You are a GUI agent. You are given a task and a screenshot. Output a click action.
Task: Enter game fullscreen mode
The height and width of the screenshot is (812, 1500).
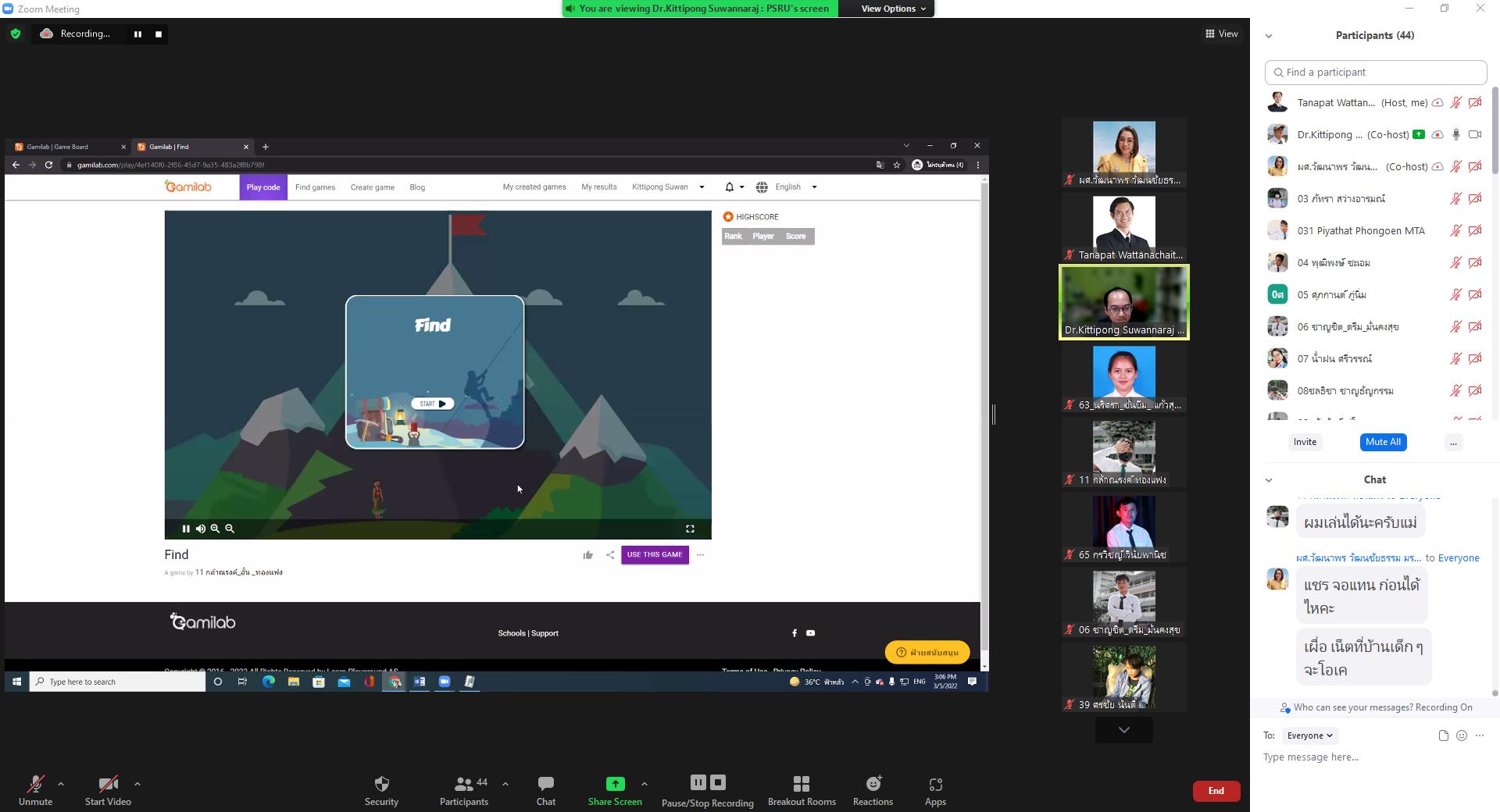click(690, 529)
